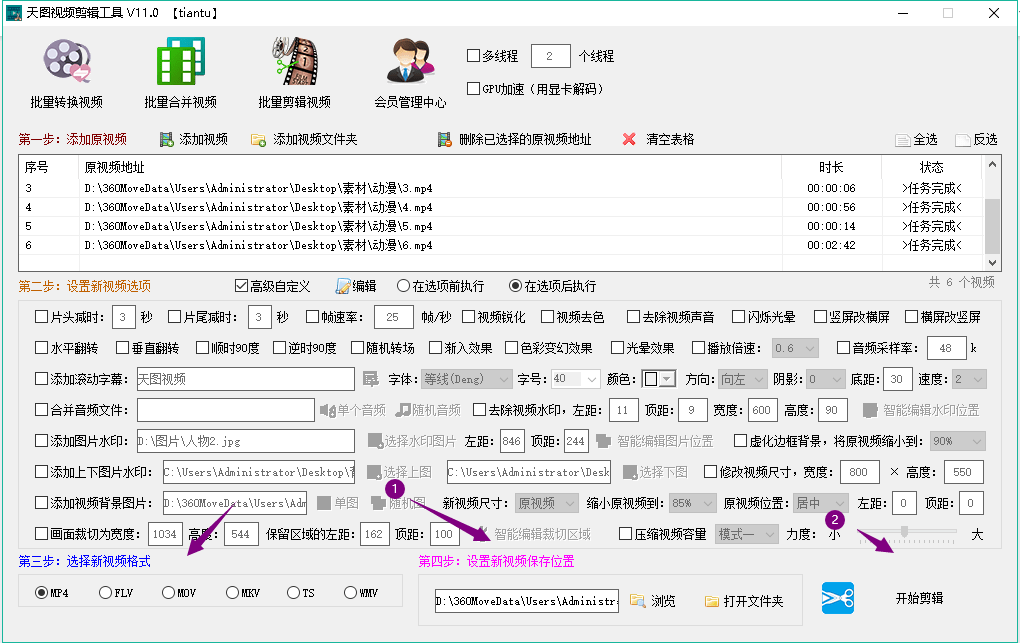
Task: Click the 添加视频文件夹 folder icon
Action: 258,140
